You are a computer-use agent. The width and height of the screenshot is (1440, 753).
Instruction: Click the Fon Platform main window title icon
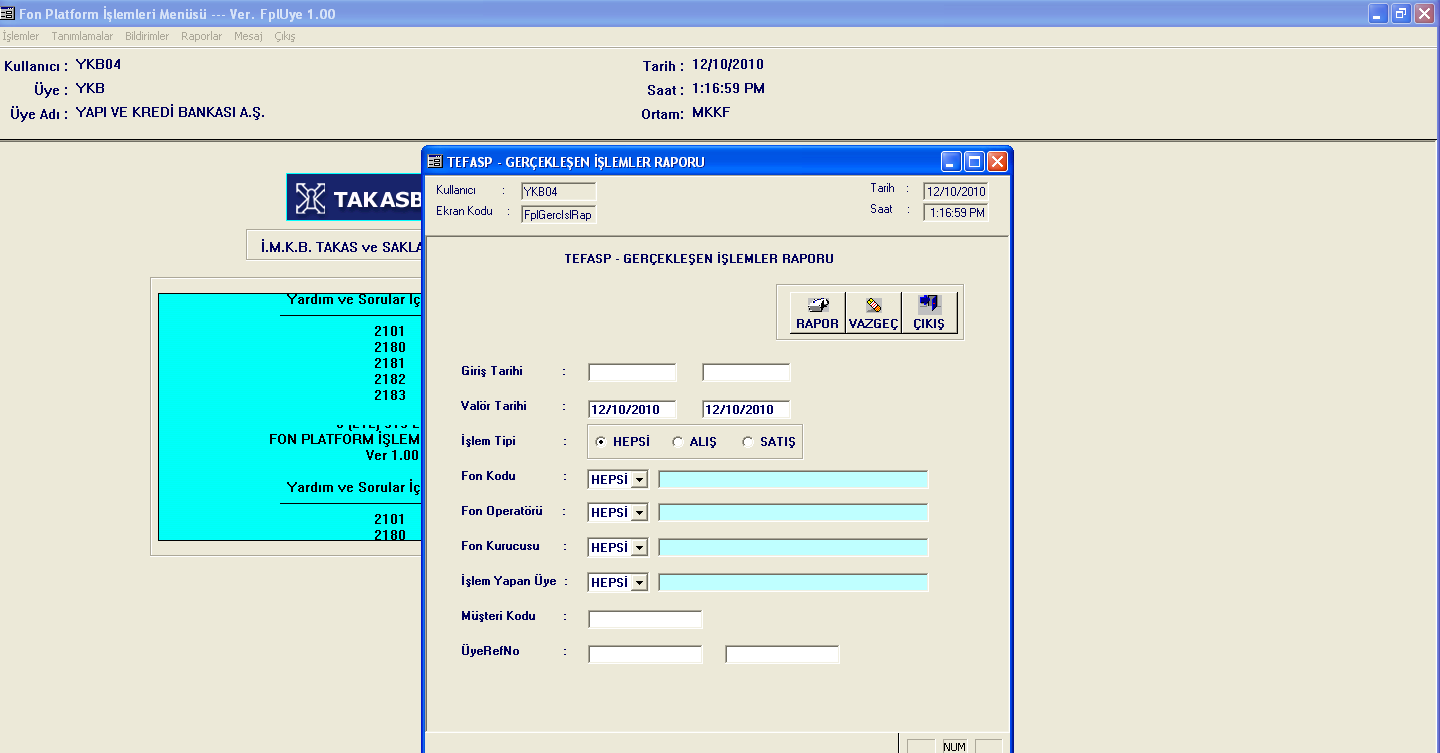9,14
